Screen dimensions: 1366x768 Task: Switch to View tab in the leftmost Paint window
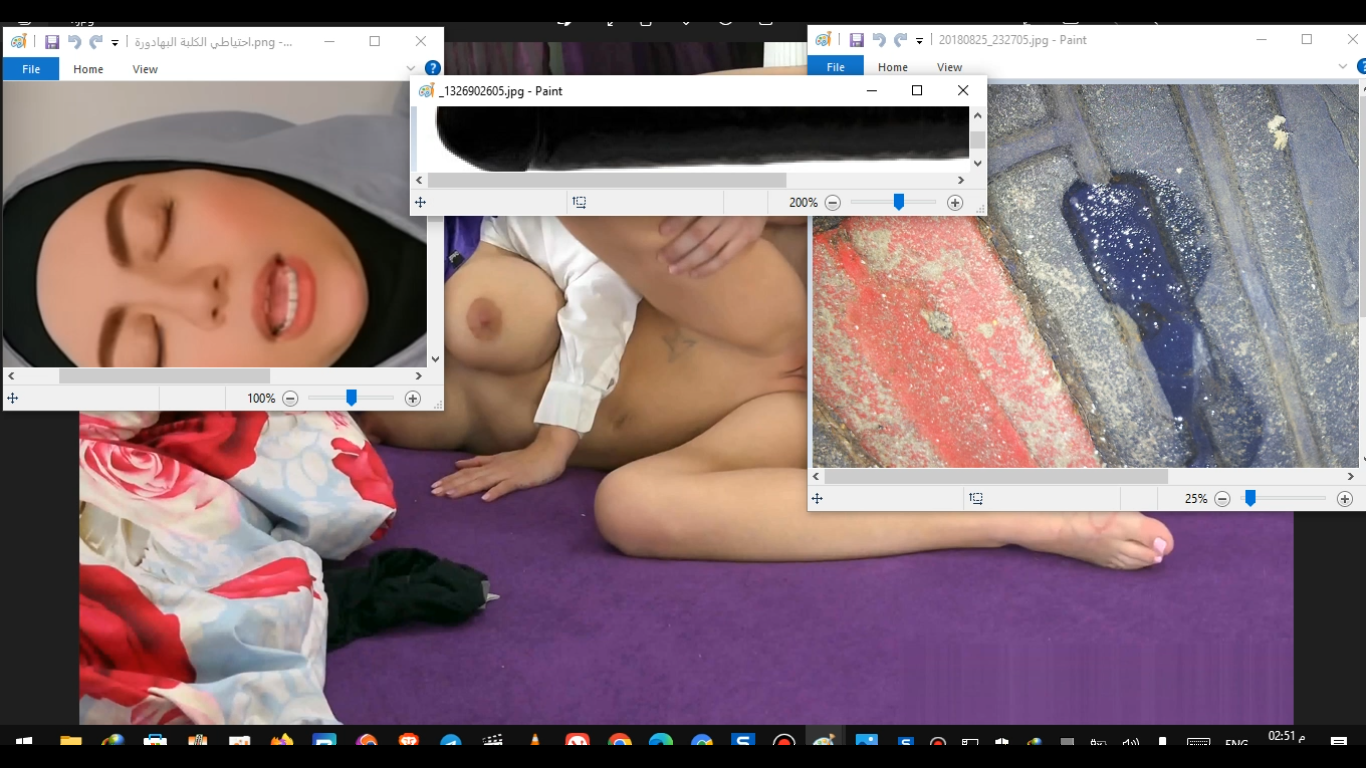(x=145, y=69)
